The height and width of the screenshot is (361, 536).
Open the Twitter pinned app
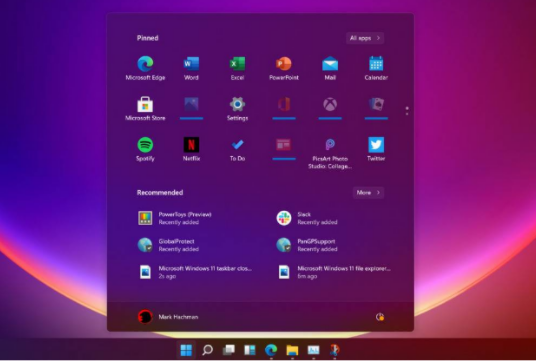[376, 149]
